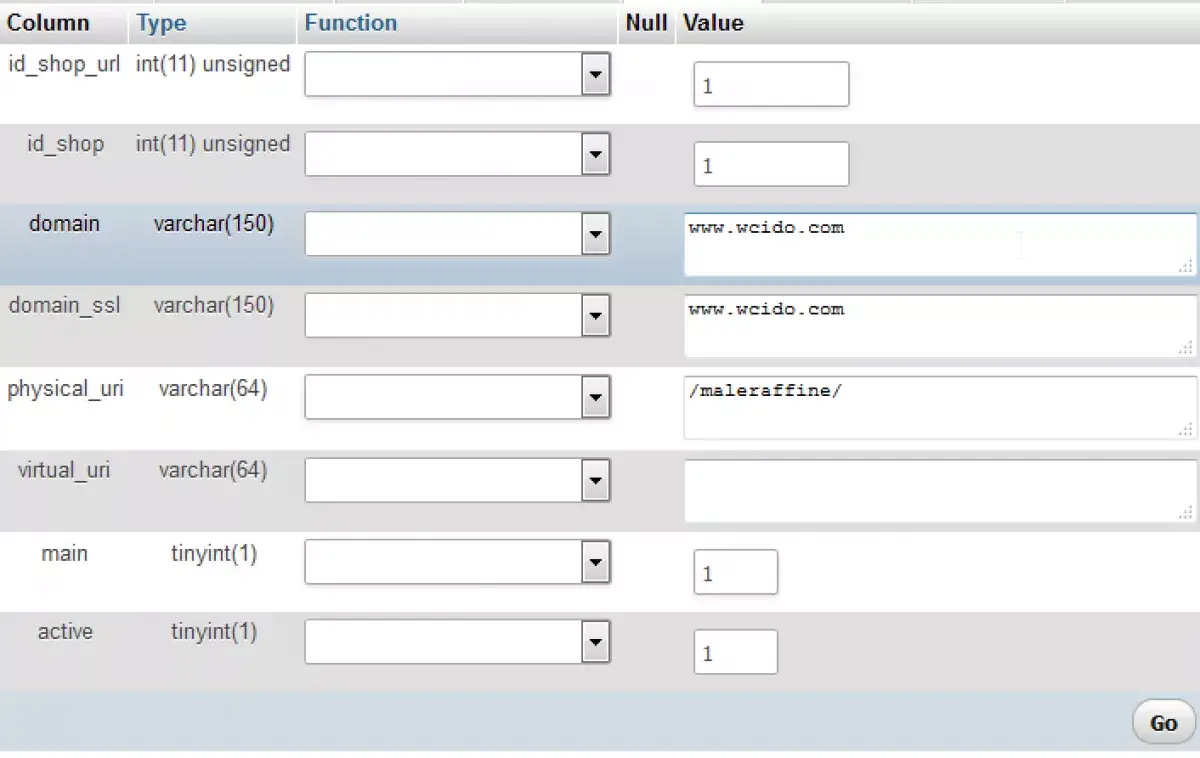Click the id_shop column name

tap(65, 144)
